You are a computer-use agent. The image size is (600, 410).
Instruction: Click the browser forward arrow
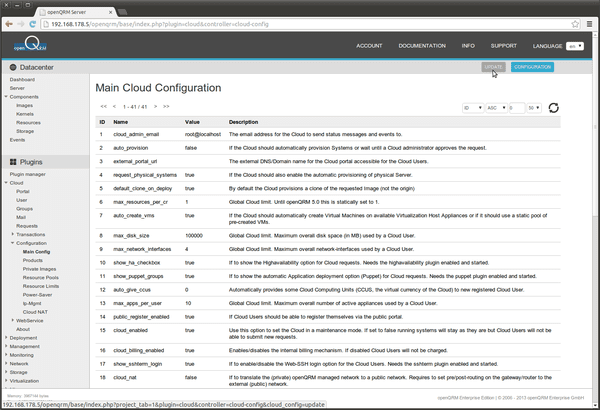click(21, 24)
